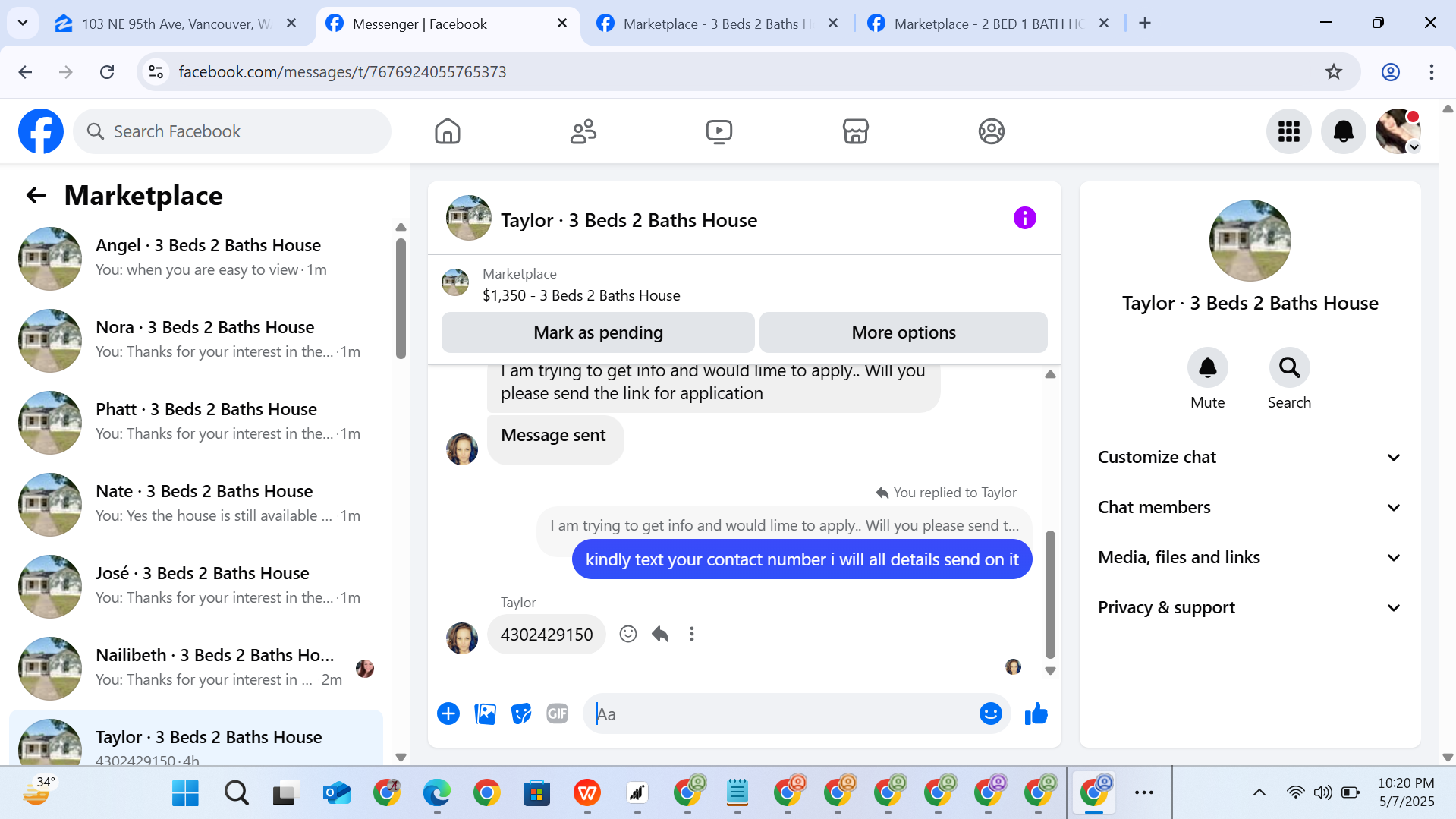Choose a GIF icon
The image size is (1456, 819).
pos(557,713)
